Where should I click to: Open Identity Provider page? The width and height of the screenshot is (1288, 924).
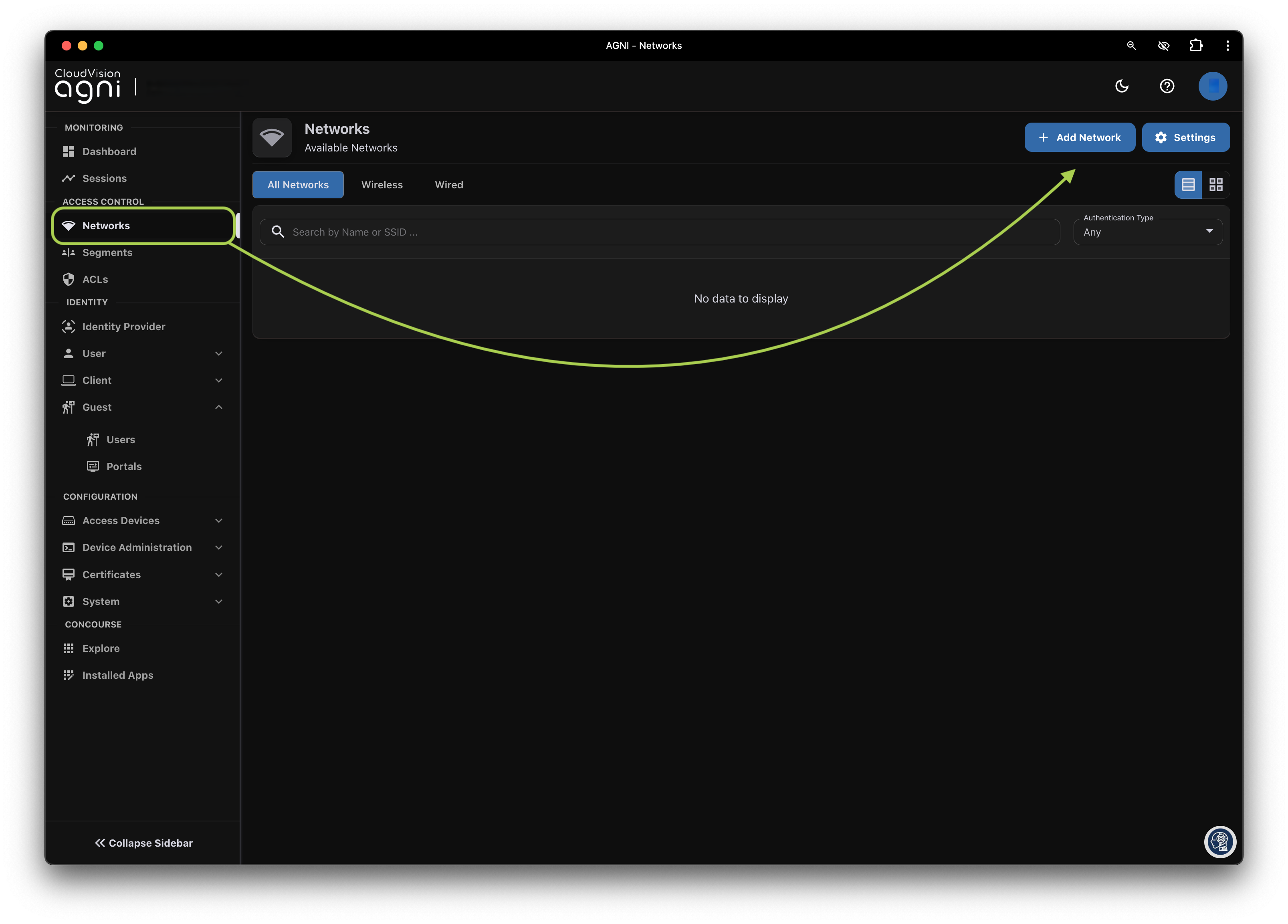click(123, 327)
